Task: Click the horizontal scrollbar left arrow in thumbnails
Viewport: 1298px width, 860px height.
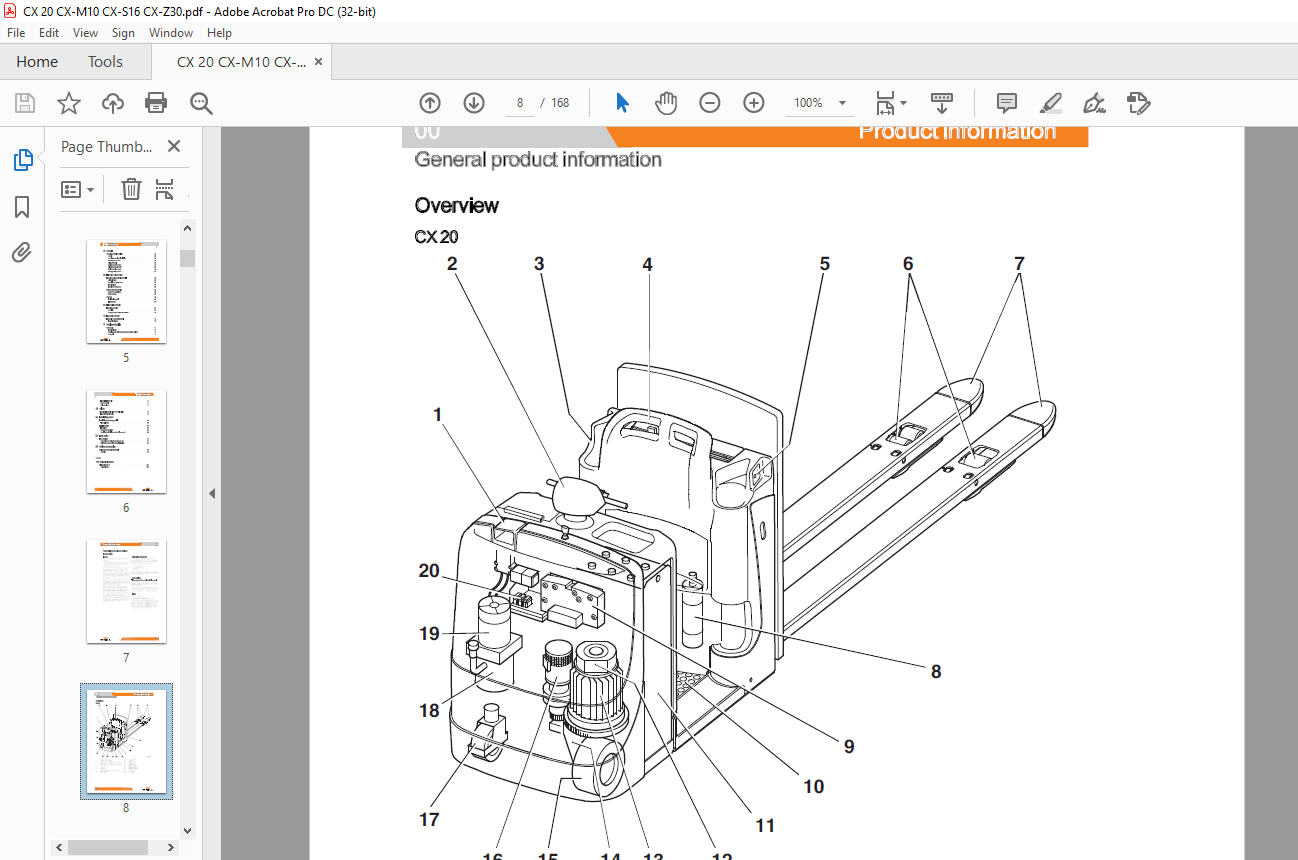Action: pos(60,847)
